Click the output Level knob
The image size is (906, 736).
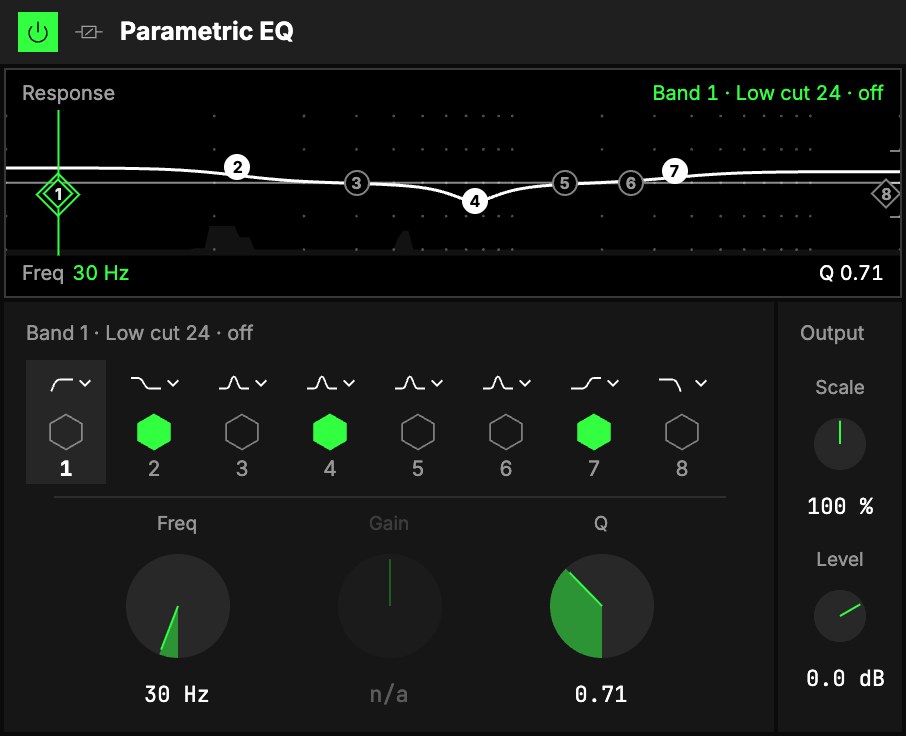pos(840,616)
